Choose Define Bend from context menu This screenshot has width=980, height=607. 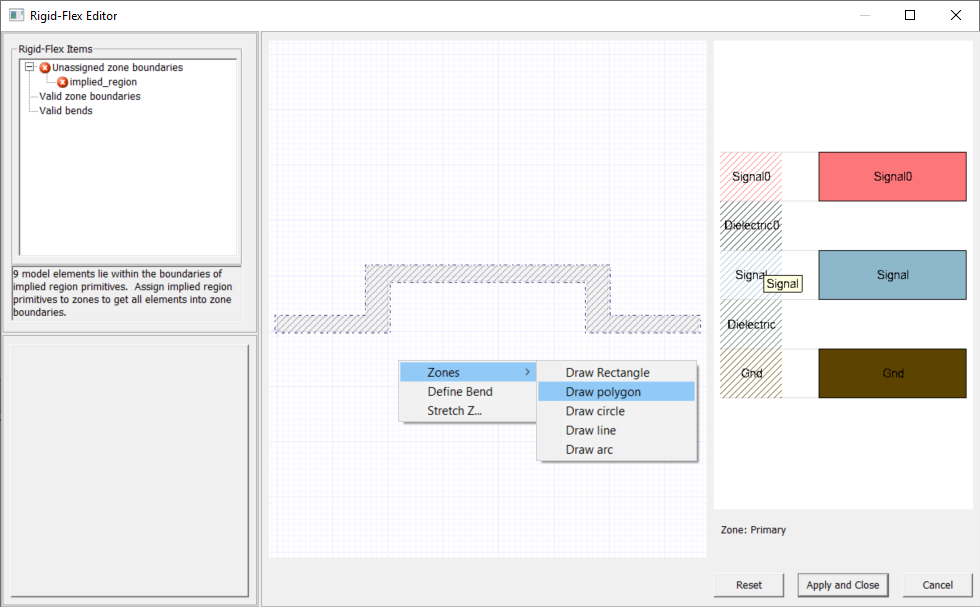460,392
